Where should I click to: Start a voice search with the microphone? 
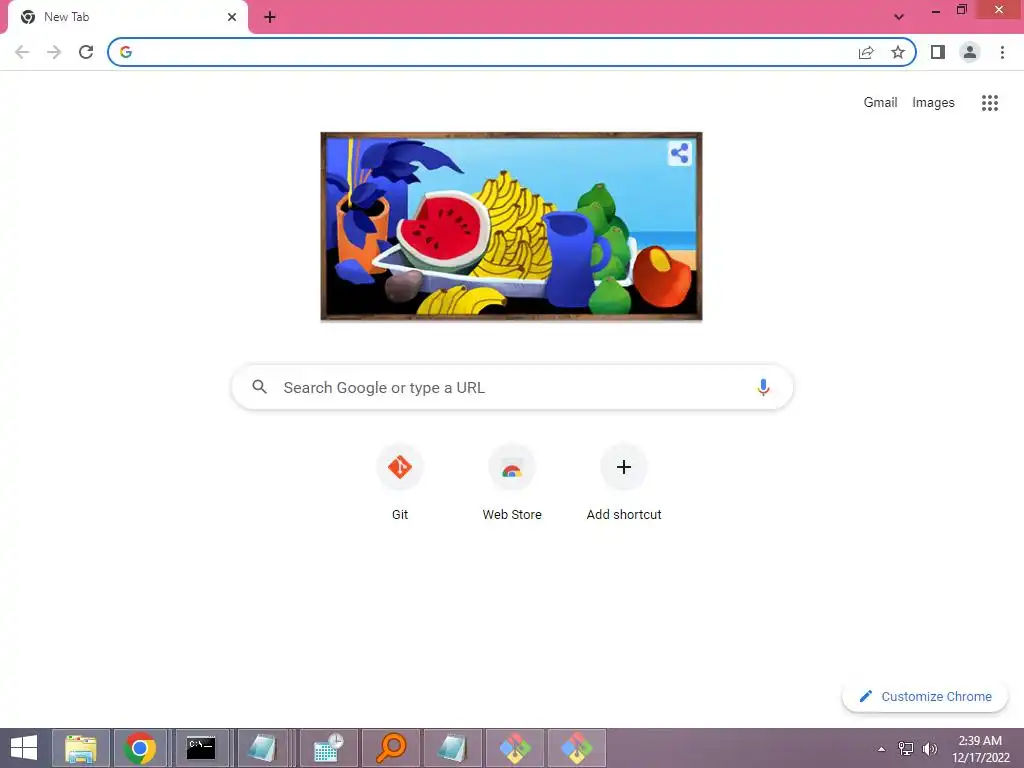point(763,387)
